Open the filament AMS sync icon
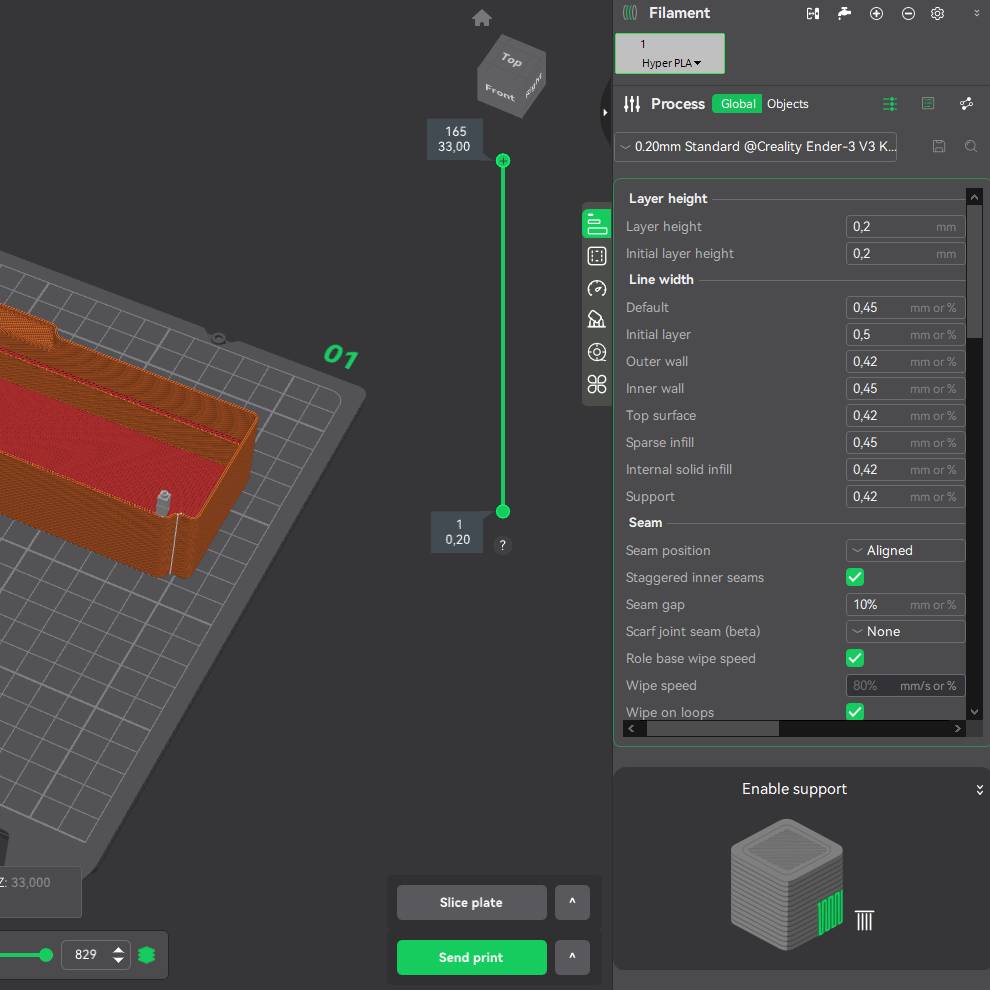This screenshot has width=990, height=990. pyautogui.click(x=813, y=13)
